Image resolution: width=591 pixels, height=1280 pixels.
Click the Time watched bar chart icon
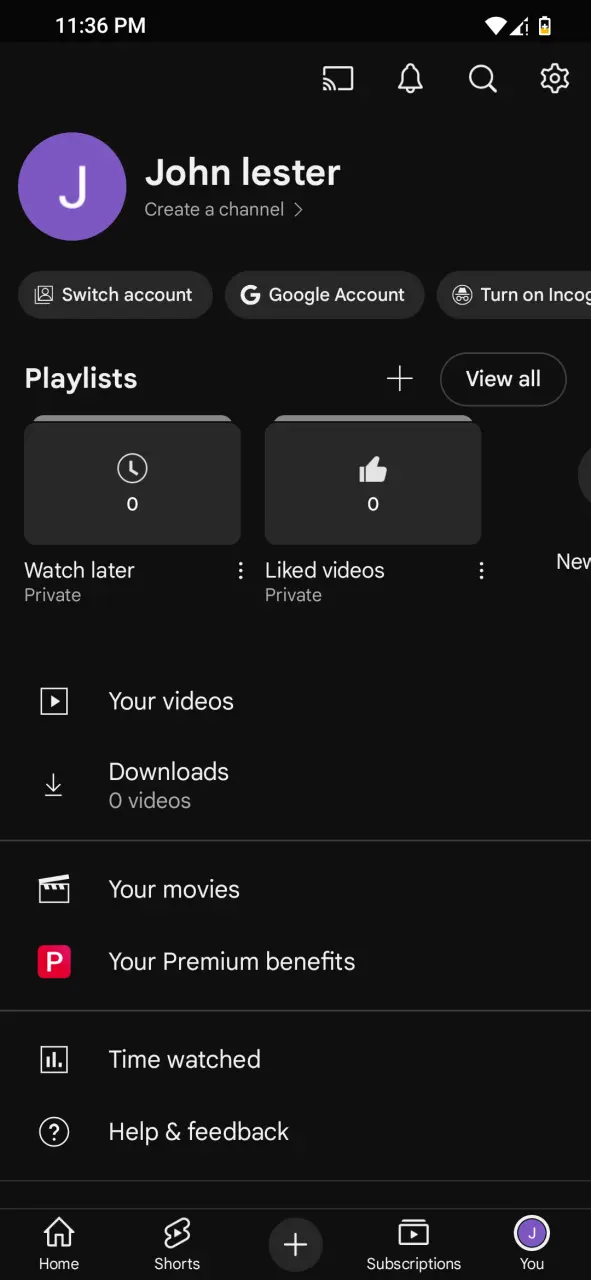click(x=54, y=1059)
